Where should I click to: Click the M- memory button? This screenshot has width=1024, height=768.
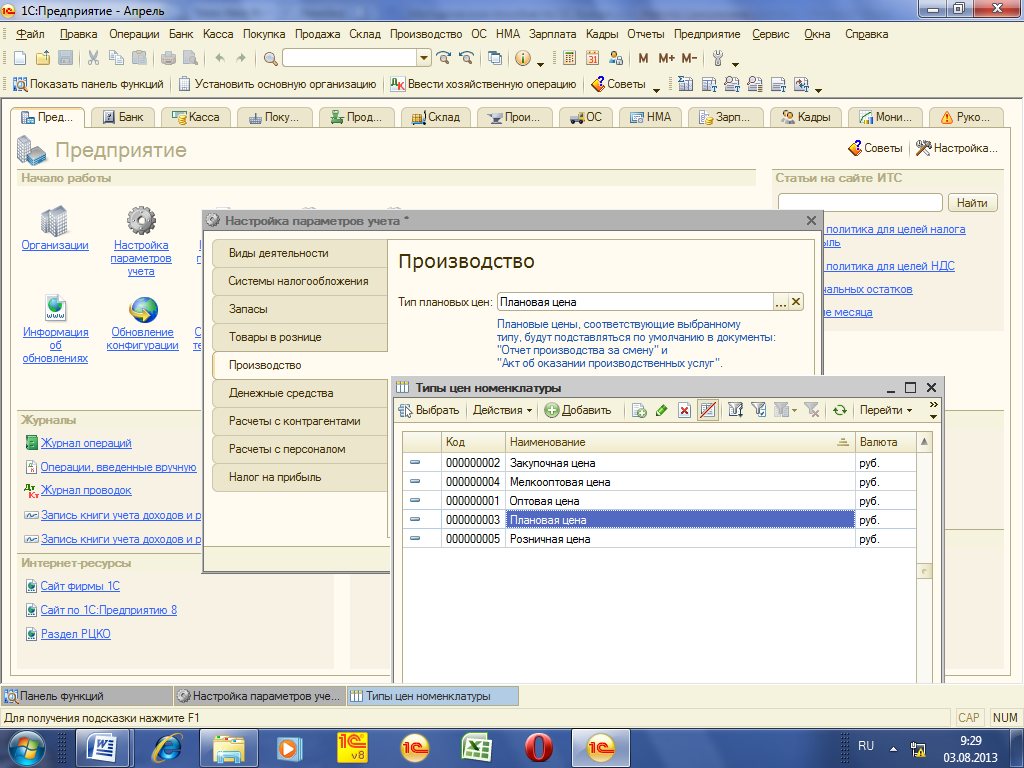pyautogui.click(x=689, y=58)
